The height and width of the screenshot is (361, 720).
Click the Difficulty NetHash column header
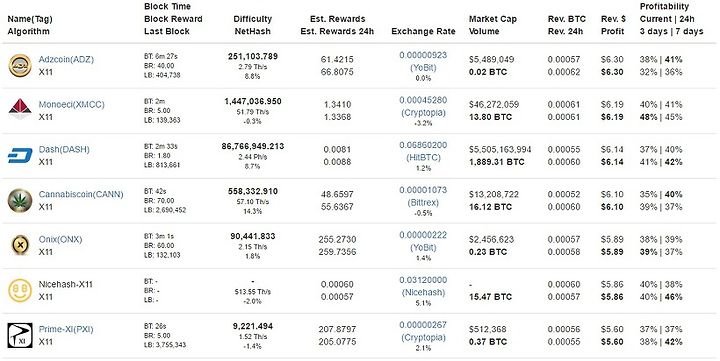tap(253, 25)
